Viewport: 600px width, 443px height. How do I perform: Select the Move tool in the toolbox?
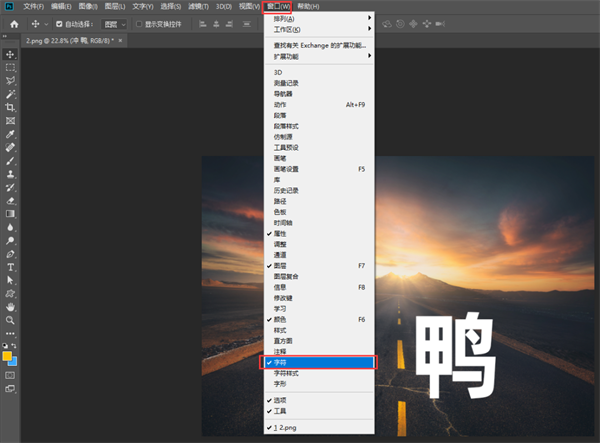point(11,54)
